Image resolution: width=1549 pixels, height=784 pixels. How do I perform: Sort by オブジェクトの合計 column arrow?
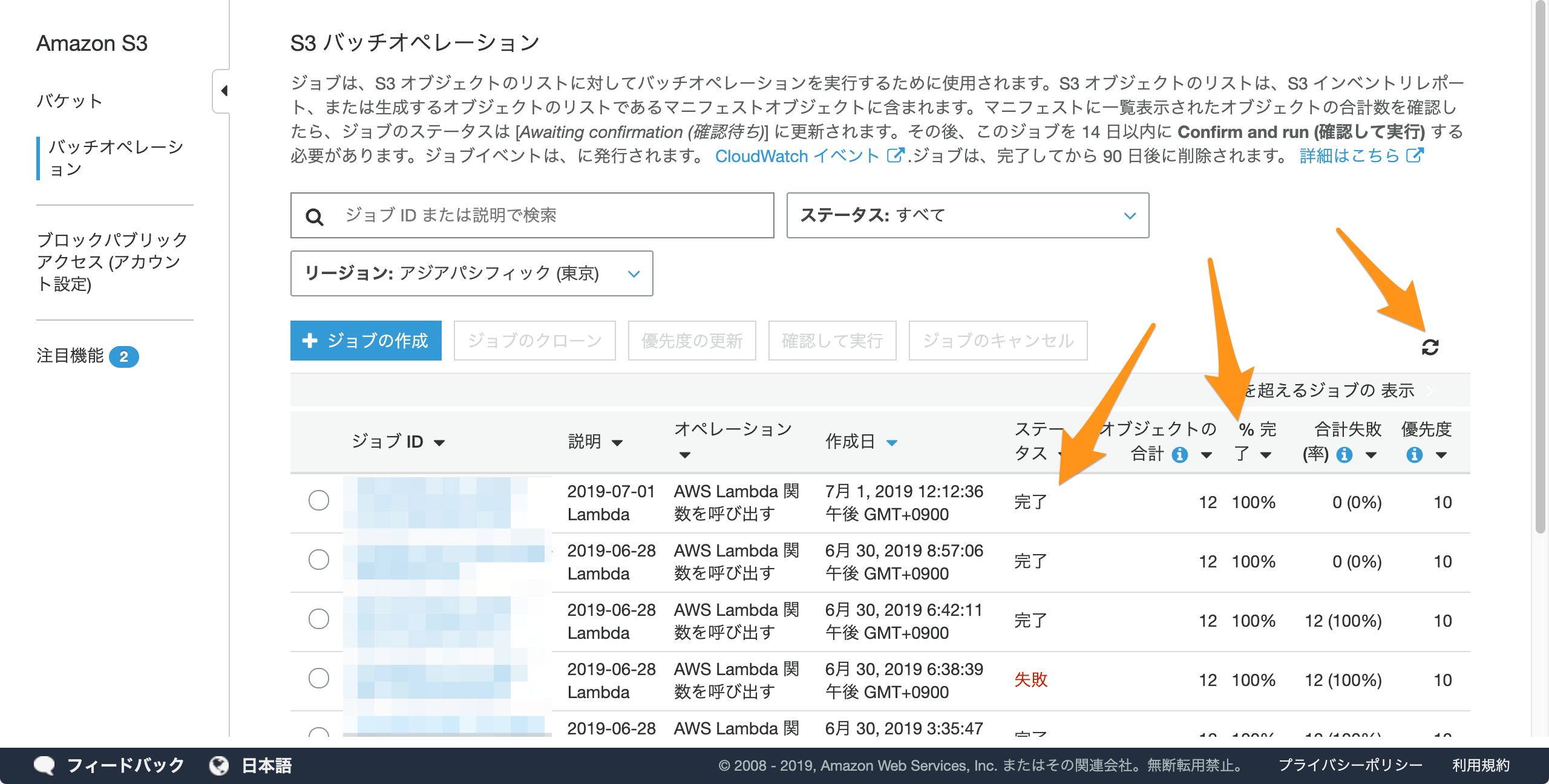pos(1206,455)
